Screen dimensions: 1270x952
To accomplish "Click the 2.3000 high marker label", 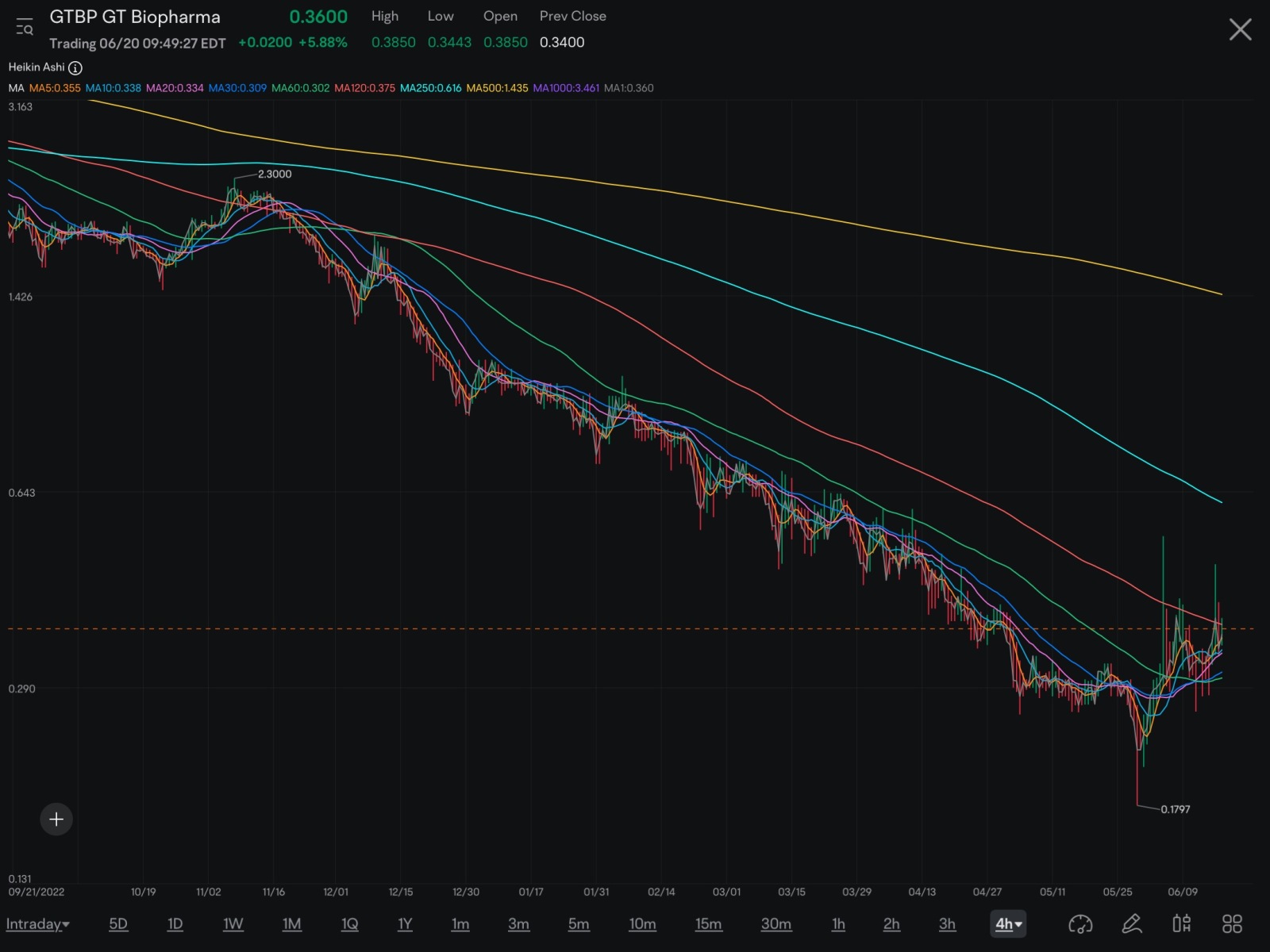I will point(275,175).
